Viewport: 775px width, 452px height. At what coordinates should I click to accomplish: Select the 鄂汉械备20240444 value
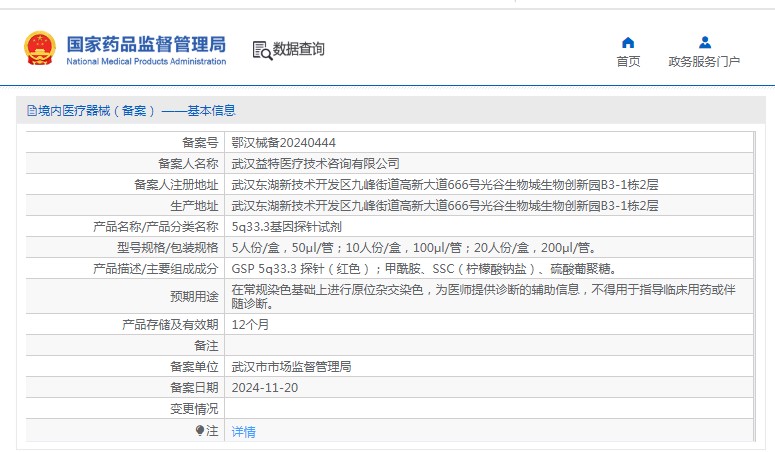tap(284, 142)
